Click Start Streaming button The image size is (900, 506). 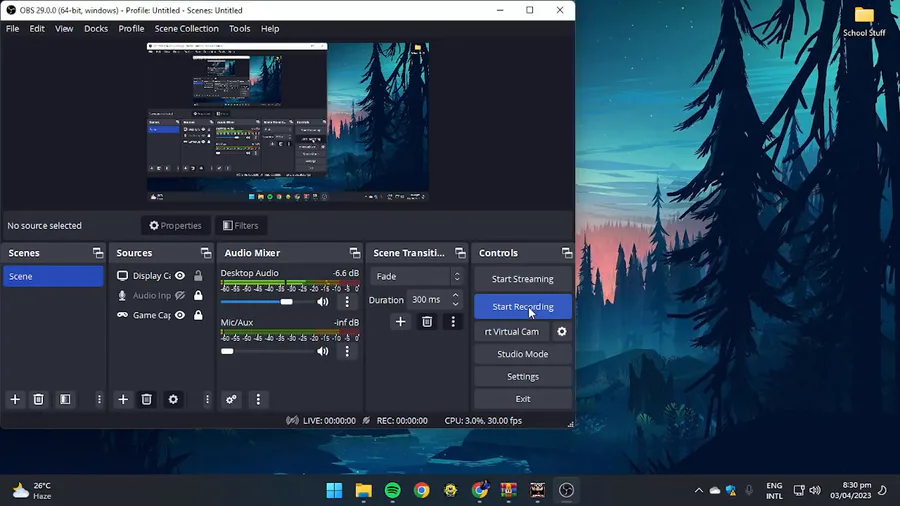[523, 279]
